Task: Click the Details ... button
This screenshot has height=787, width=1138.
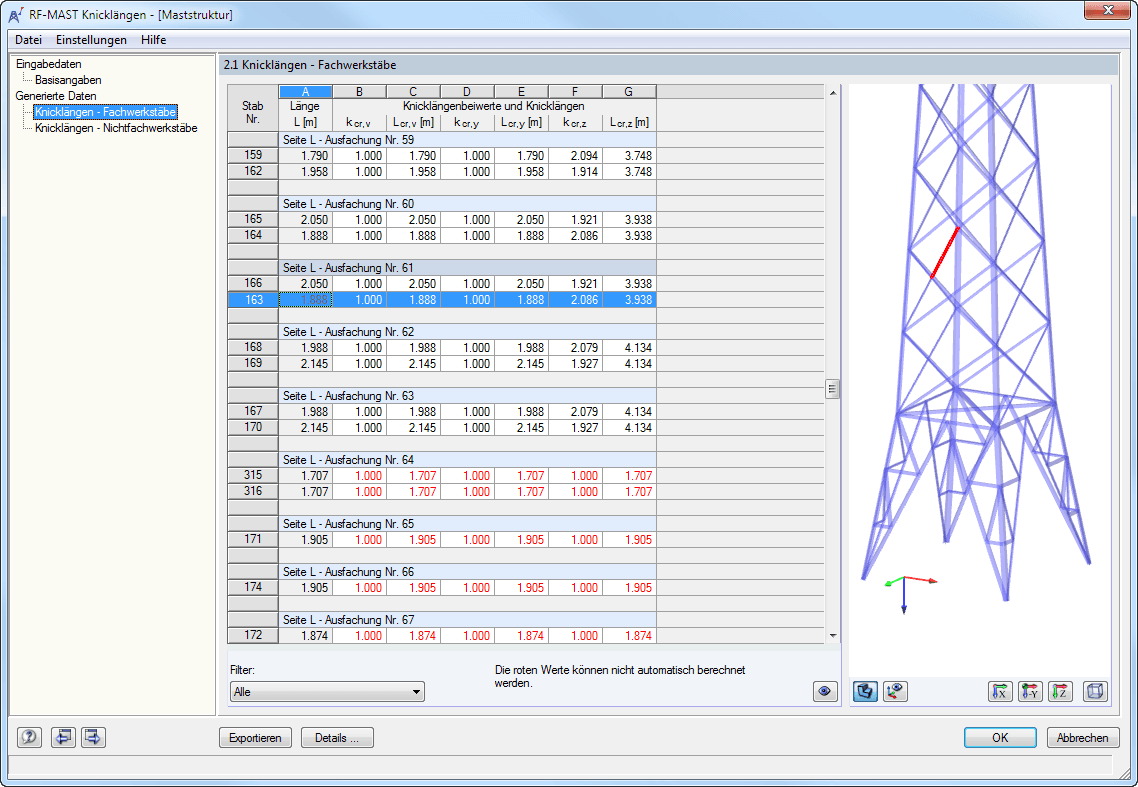Action: [x=337, y=738]
